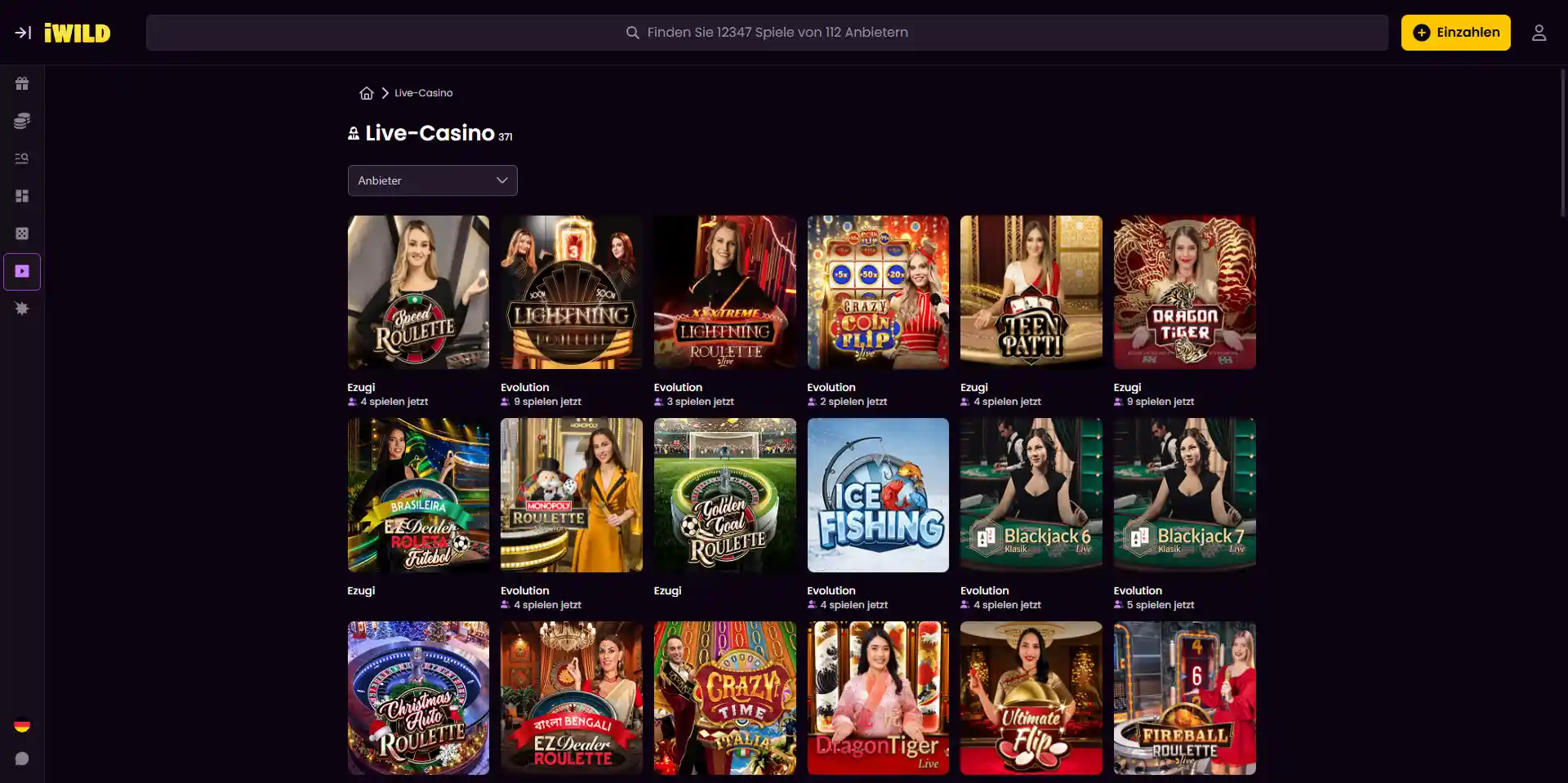Expand the sidebar with arrow icon

(23, 33)
